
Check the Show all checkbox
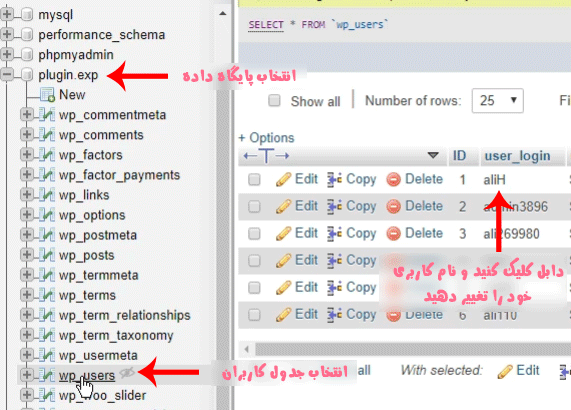[274, 100]
